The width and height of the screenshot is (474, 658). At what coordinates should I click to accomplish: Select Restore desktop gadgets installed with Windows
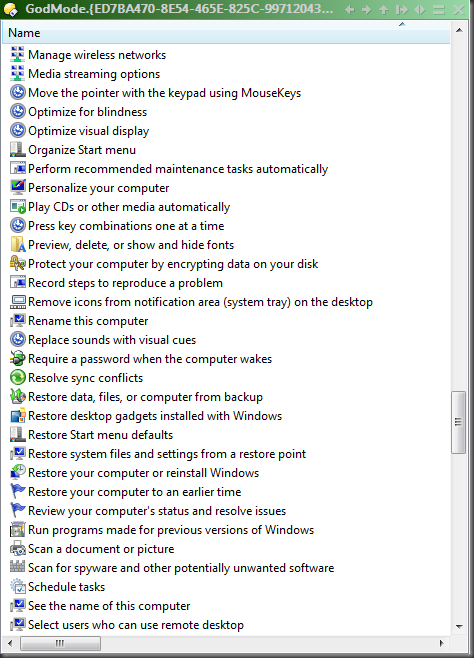pyautogui.click(x=155, y=416)
